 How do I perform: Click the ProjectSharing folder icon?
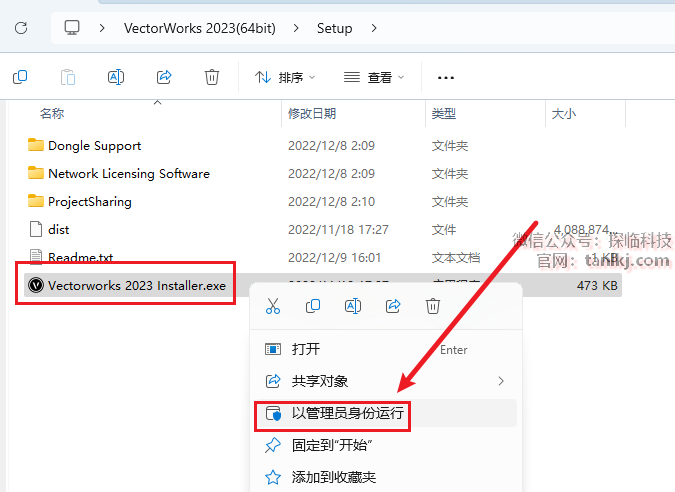tap(36, 201)
